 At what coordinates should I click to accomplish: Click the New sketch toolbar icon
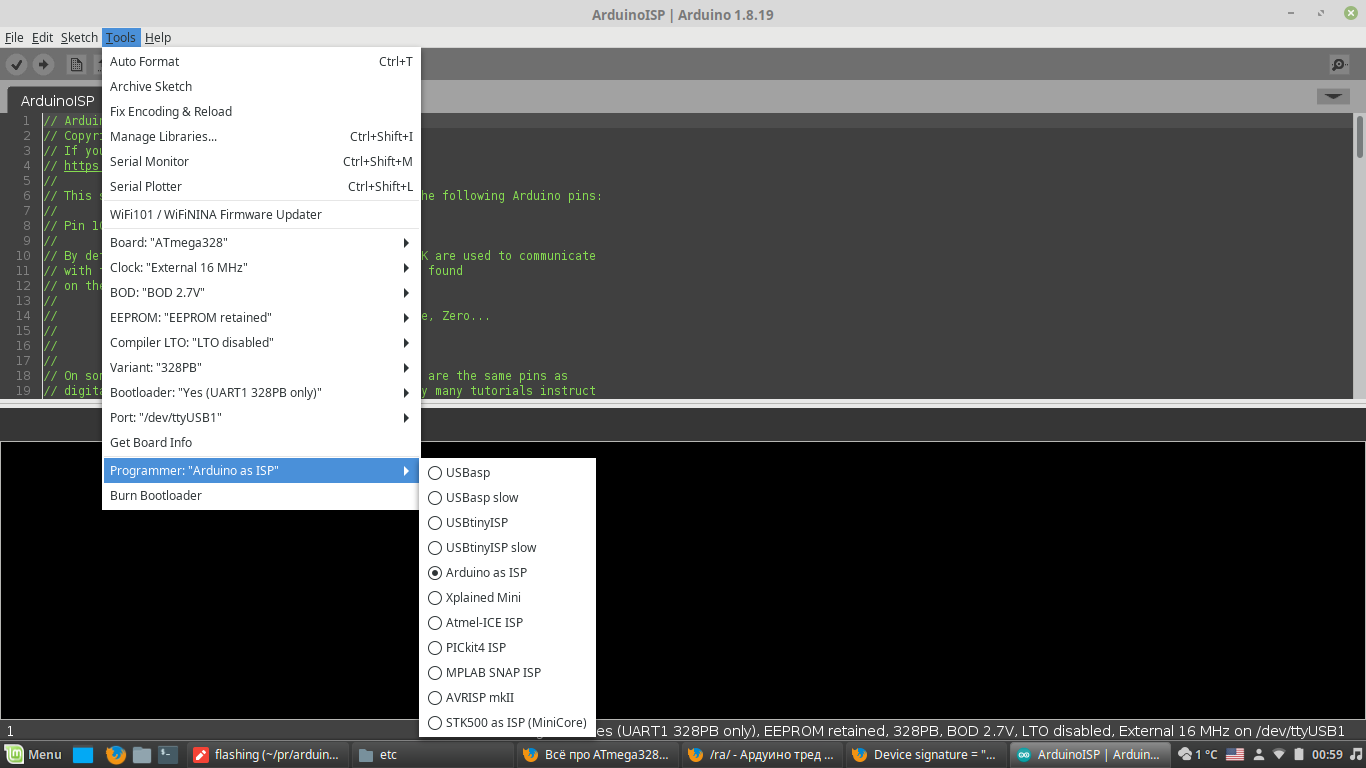[x=76, y=64]
